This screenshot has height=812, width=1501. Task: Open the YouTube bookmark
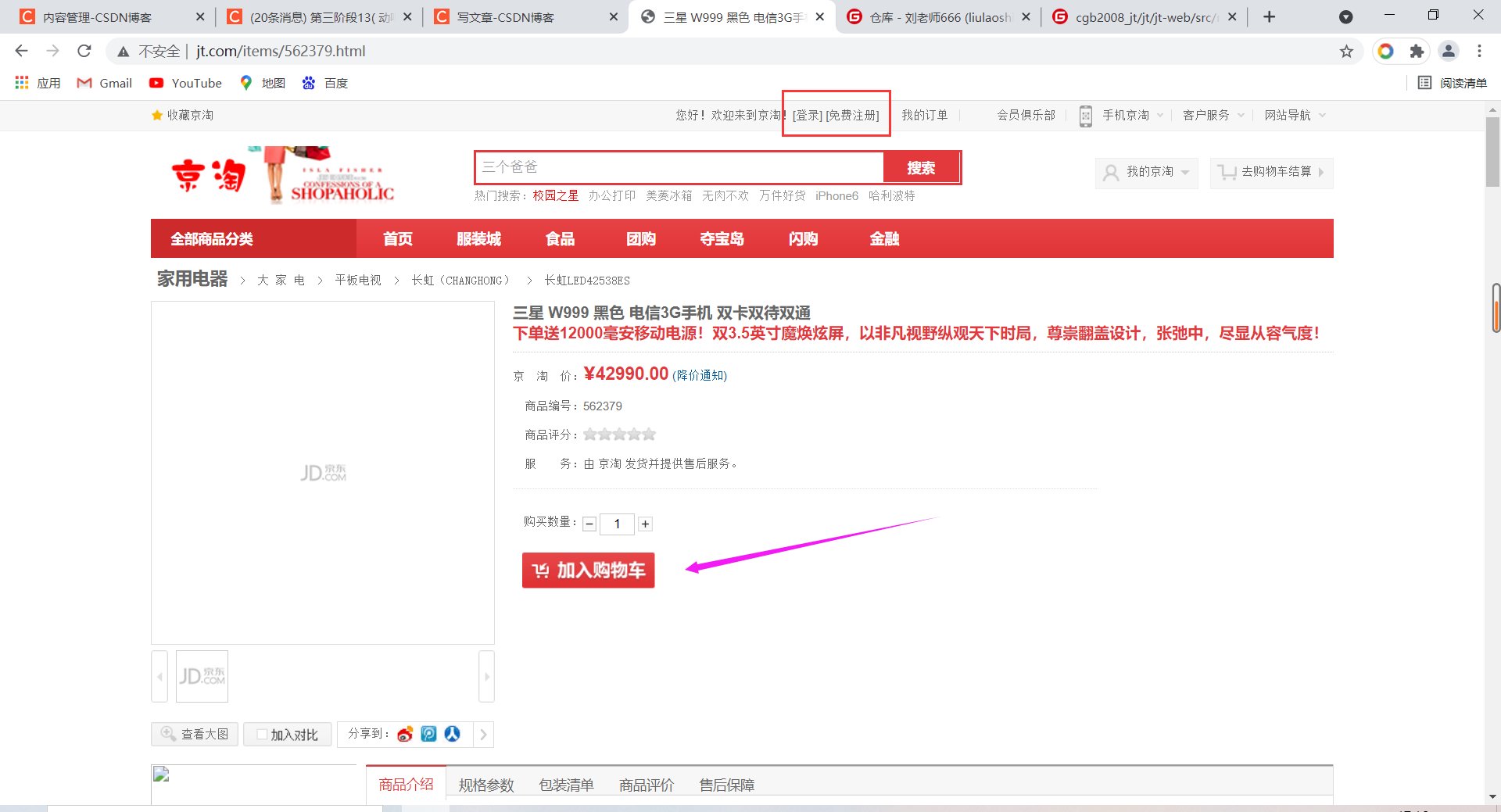(x=185, y=83)
